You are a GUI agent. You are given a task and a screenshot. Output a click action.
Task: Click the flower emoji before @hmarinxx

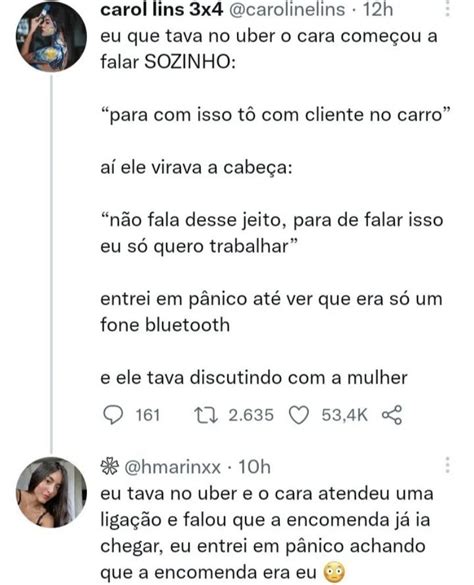[110, 466]
